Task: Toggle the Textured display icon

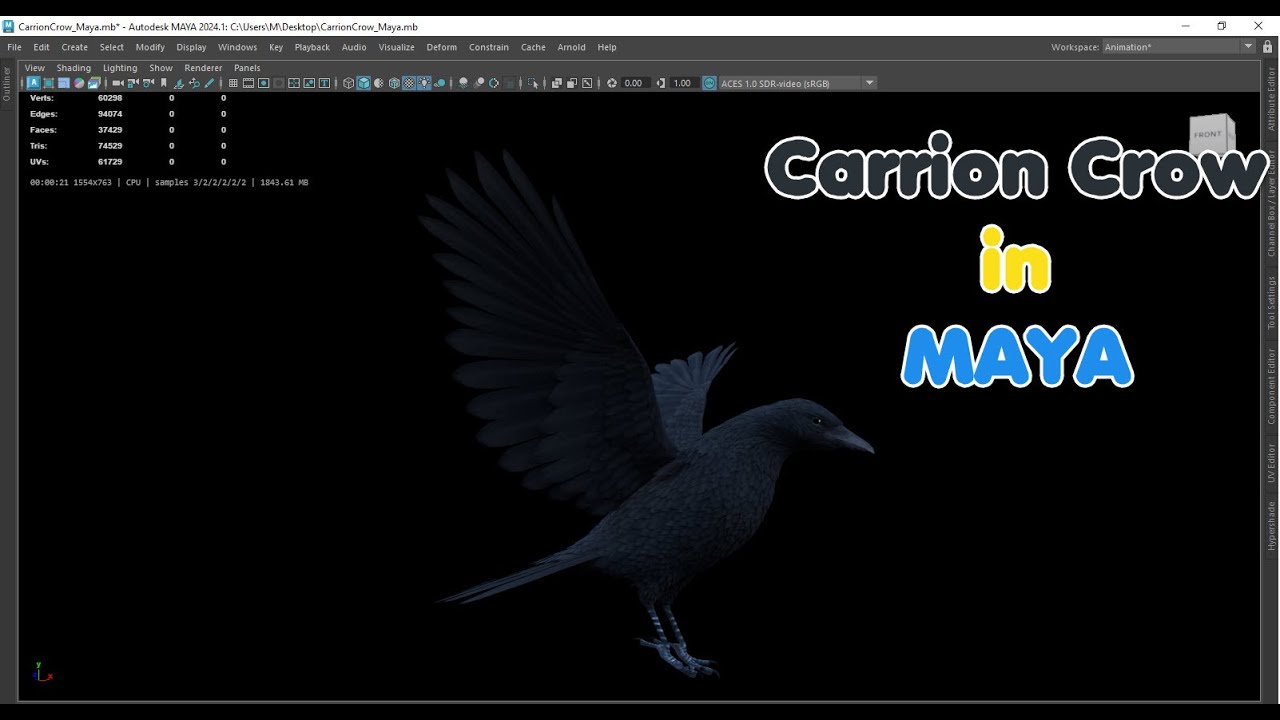Action: (x=409, y=83)
